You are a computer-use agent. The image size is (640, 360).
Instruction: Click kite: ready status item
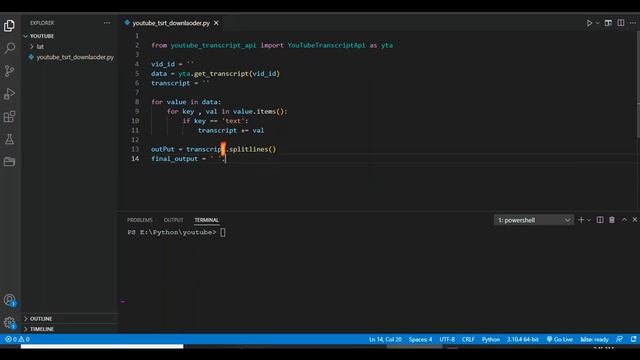[594, 339]
